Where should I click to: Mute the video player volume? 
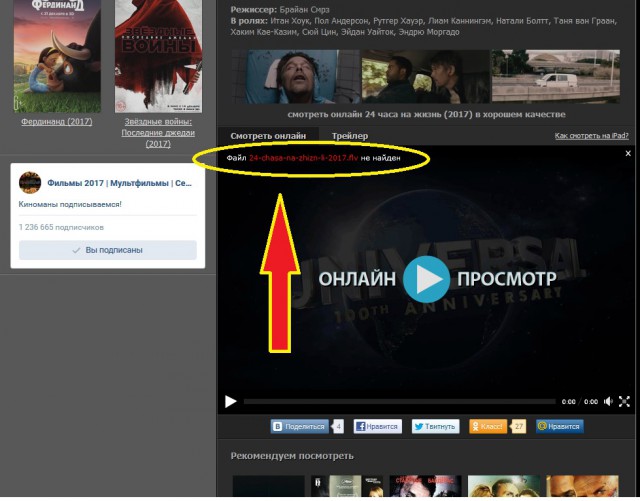[x=608, y=401]
